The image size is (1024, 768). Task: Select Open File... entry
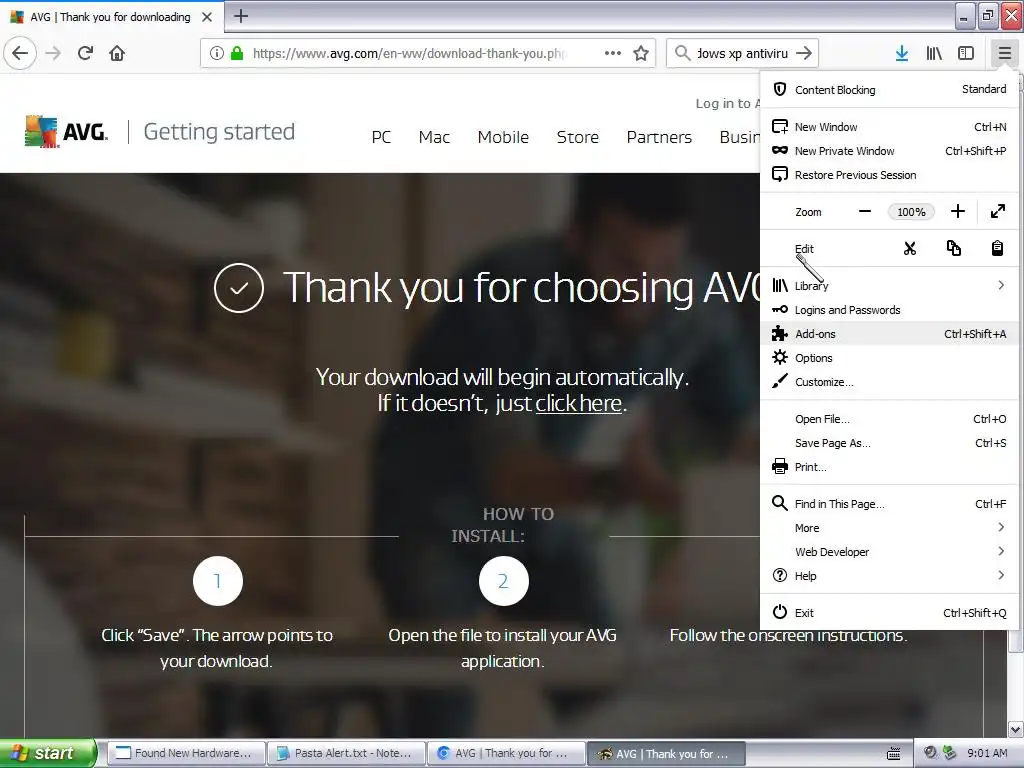tap(889, 419)
